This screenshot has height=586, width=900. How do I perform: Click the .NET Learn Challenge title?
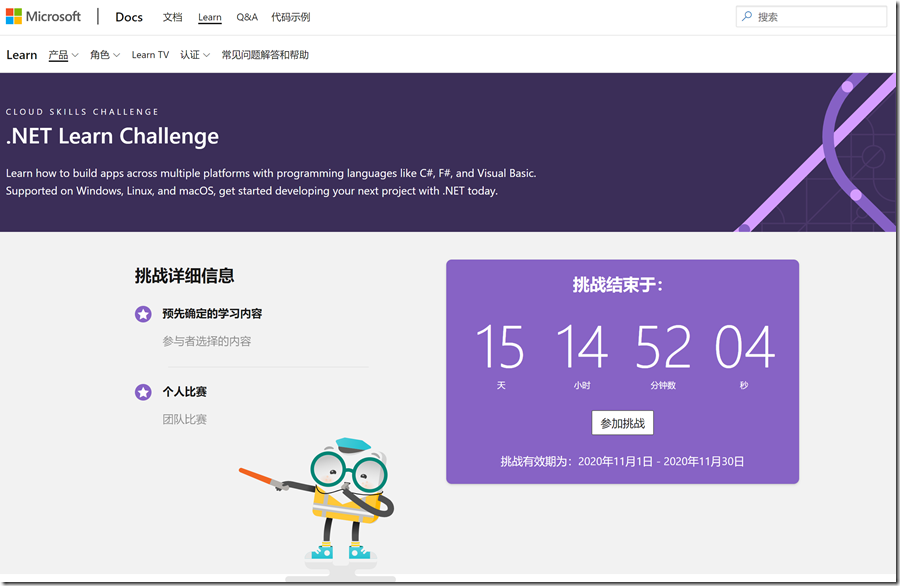coord(112,137)
